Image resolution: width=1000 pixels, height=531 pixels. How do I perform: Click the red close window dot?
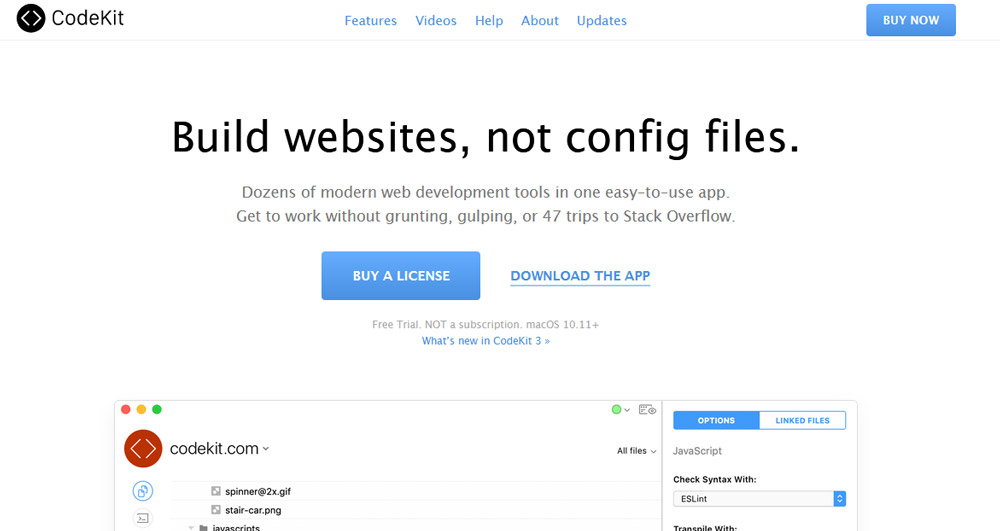tap(126, 409)
